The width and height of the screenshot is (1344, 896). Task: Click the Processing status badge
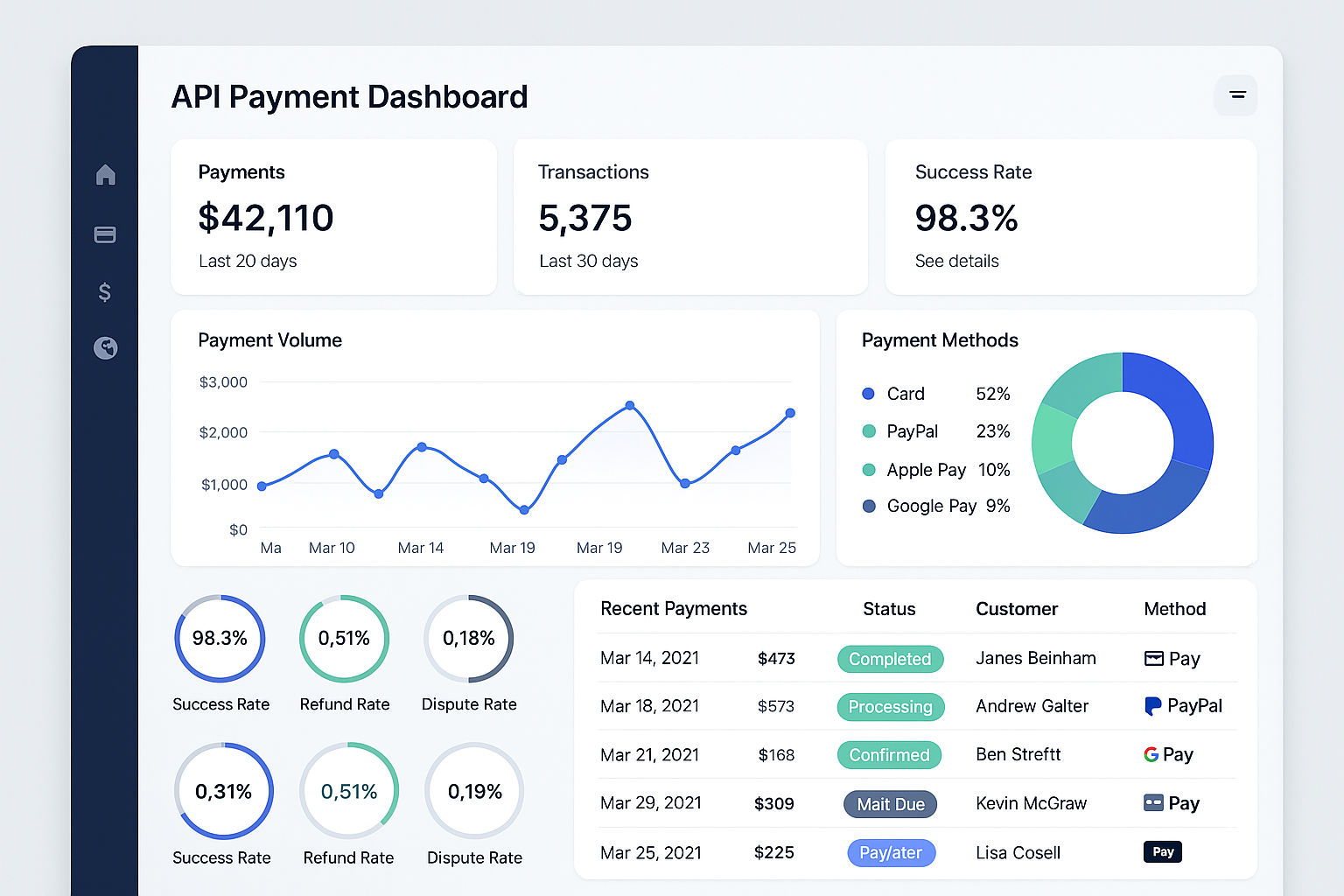pyautogui.click(x=891, y=707)
